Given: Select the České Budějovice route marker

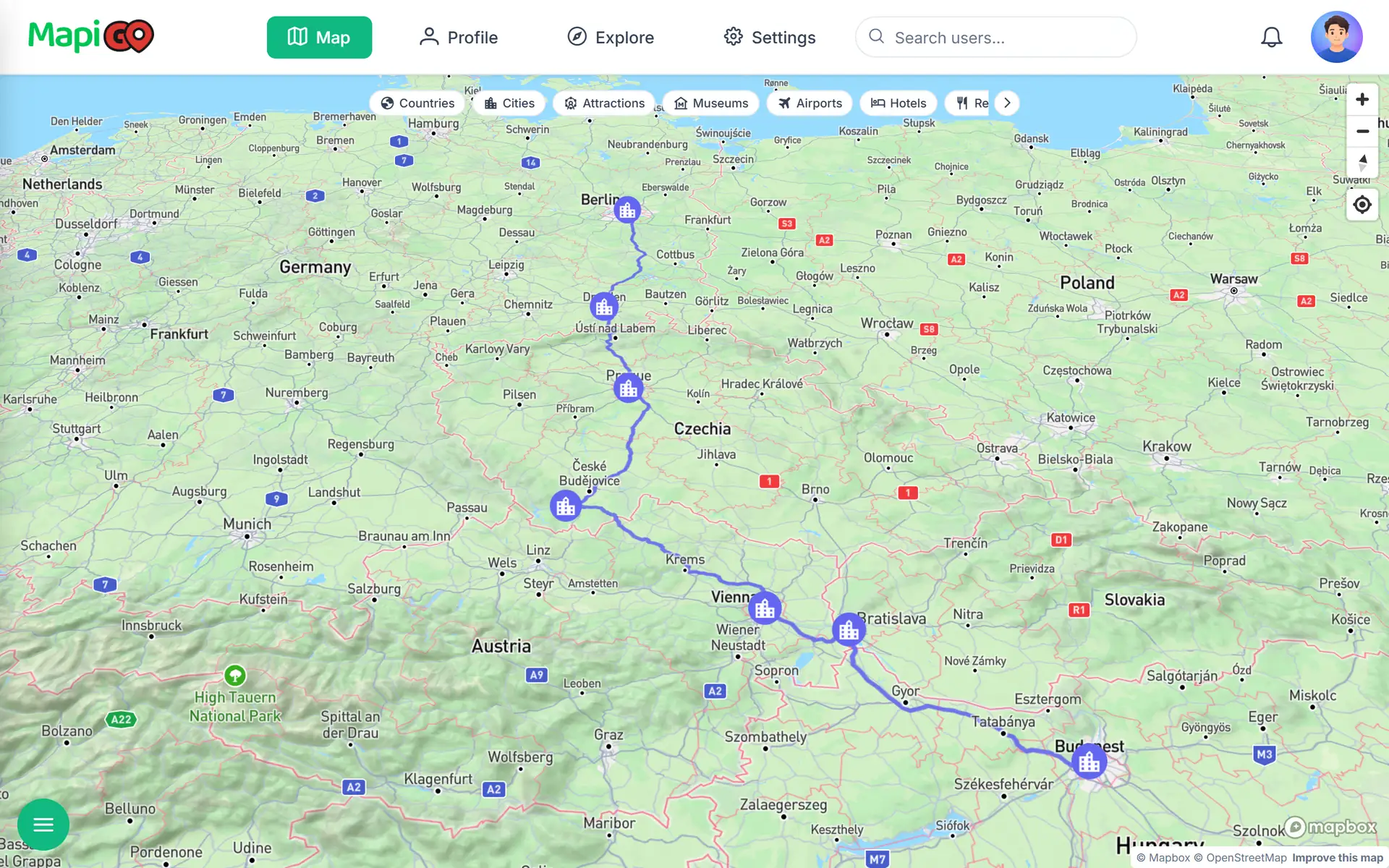Looking at the screenshot, I should [566, 506].
